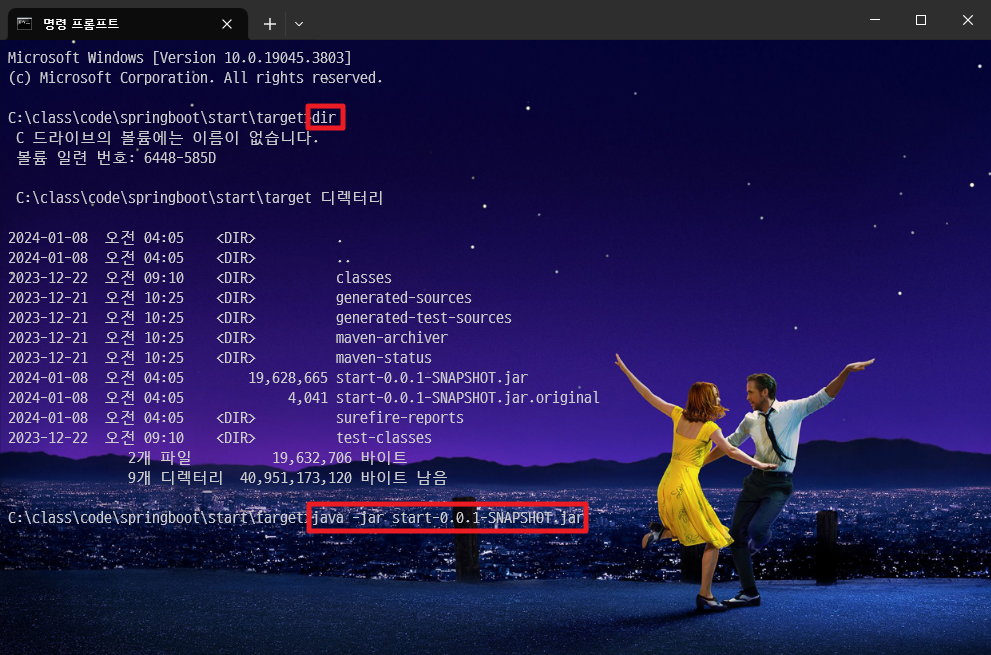Click the 2개 파일 count text
Viewport: 991px width, 655px height.
click(159, 458)
